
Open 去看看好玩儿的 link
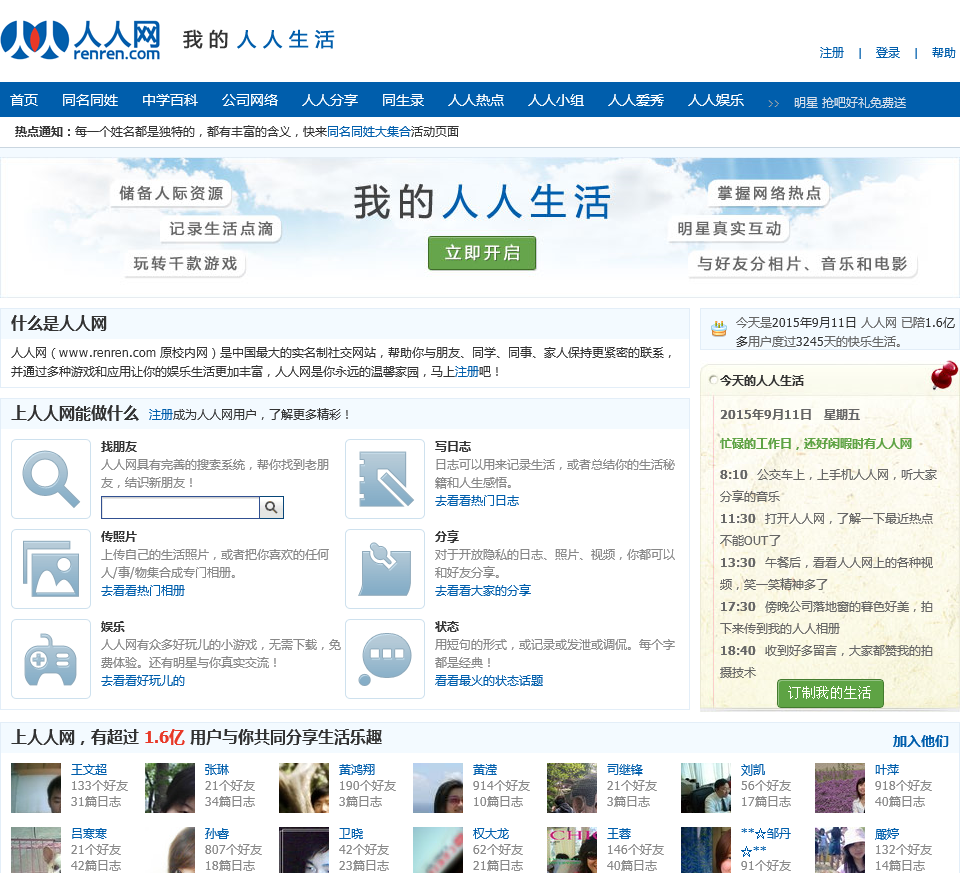coord(143,681)
